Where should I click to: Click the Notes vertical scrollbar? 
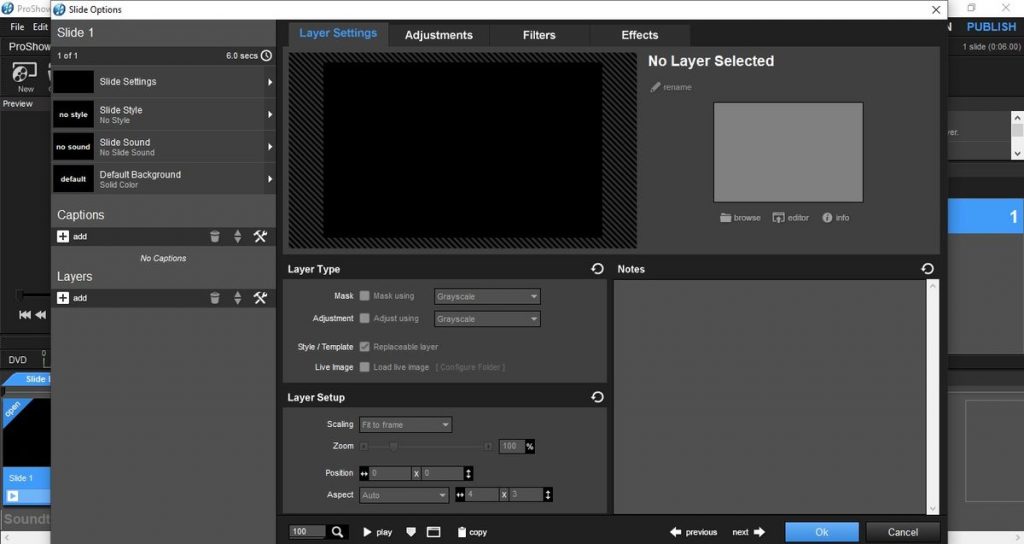[933, 396]
